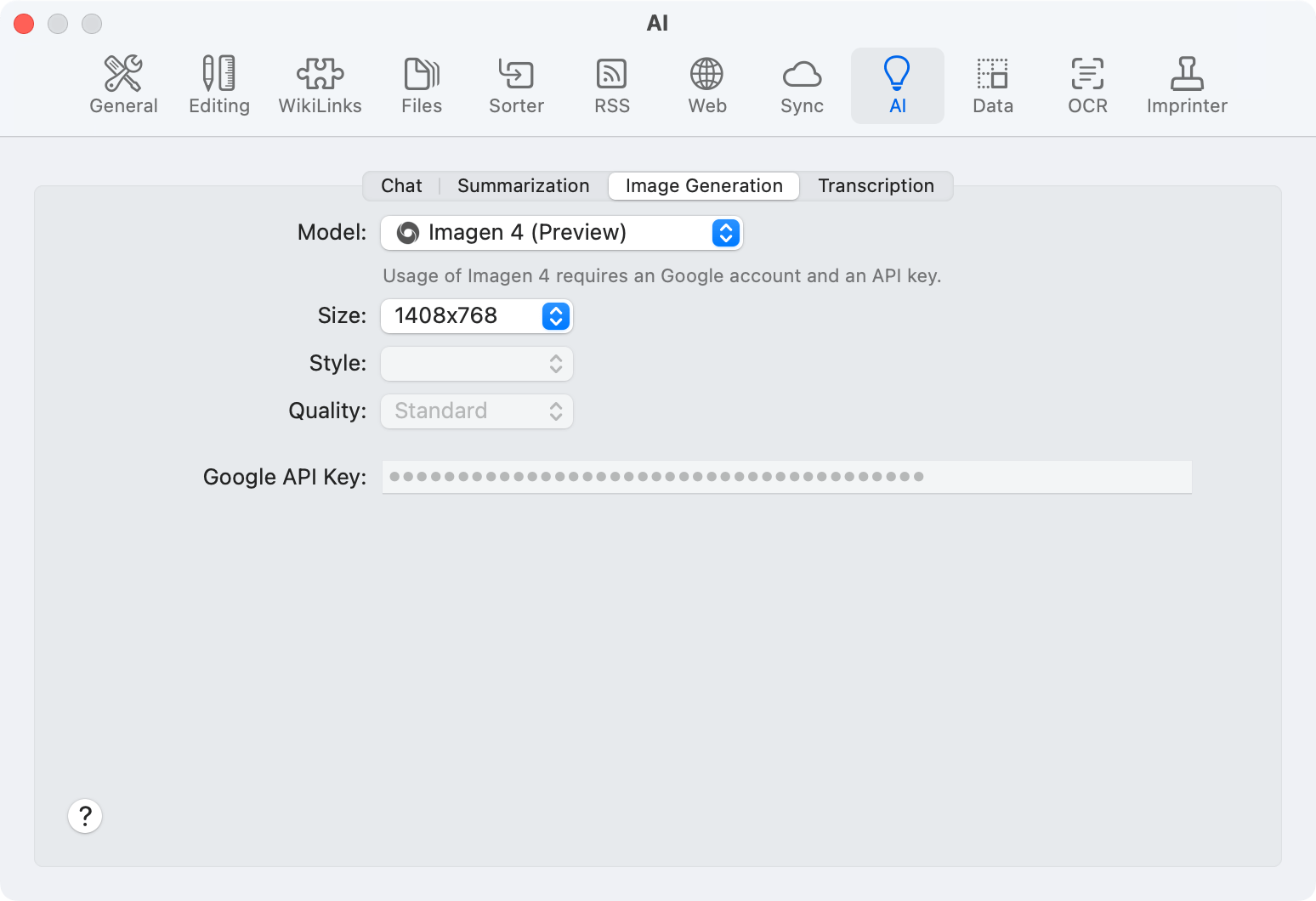This screenshot has height=901, width=1316.
Task: Select the Files preferences icon
Action: [422, 85]
